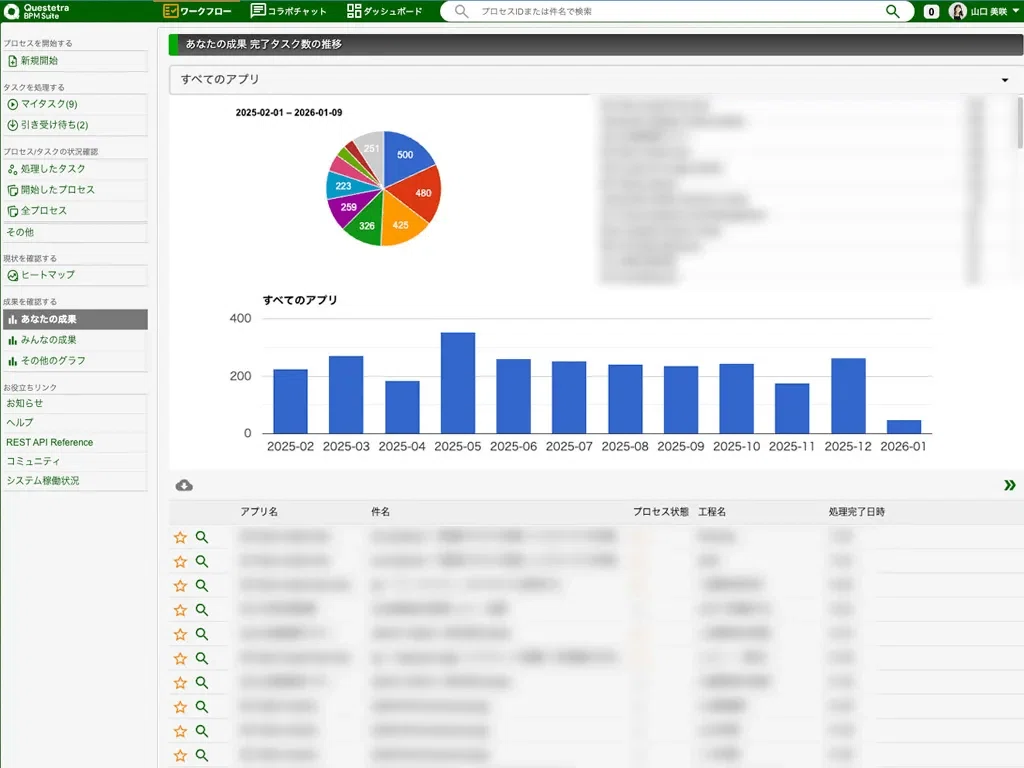The image size is (1024, 768).
Task: Star the ninth table row
Action: [180, 731]
